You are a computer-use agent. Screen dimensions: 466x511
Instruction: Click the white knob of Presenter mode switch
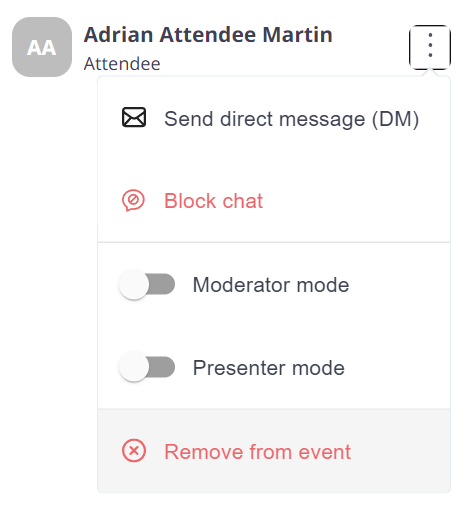coord(134,367)
